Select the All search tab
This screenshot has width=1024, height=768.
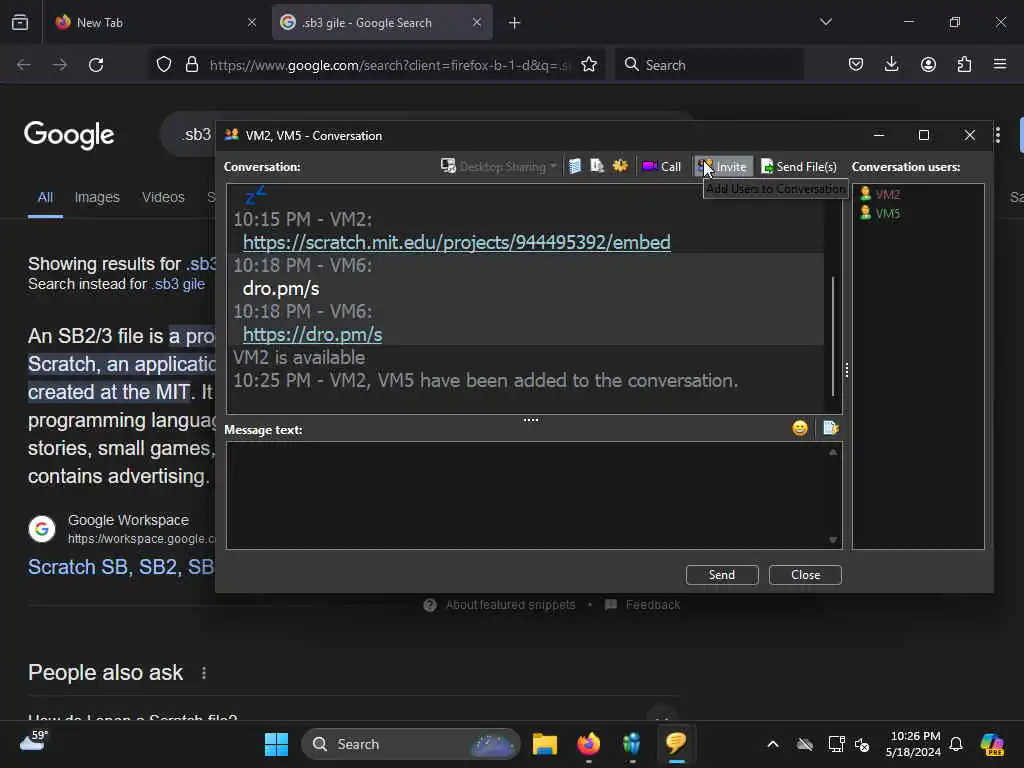tap(45, 197)
